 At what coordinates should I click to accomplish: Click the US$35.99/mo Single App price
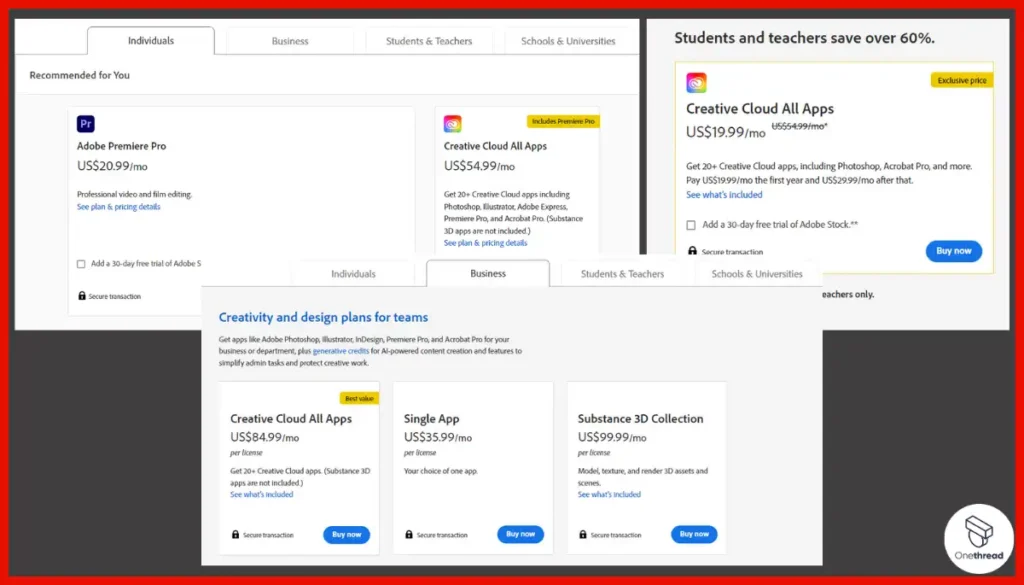click(x=438, y=437)
